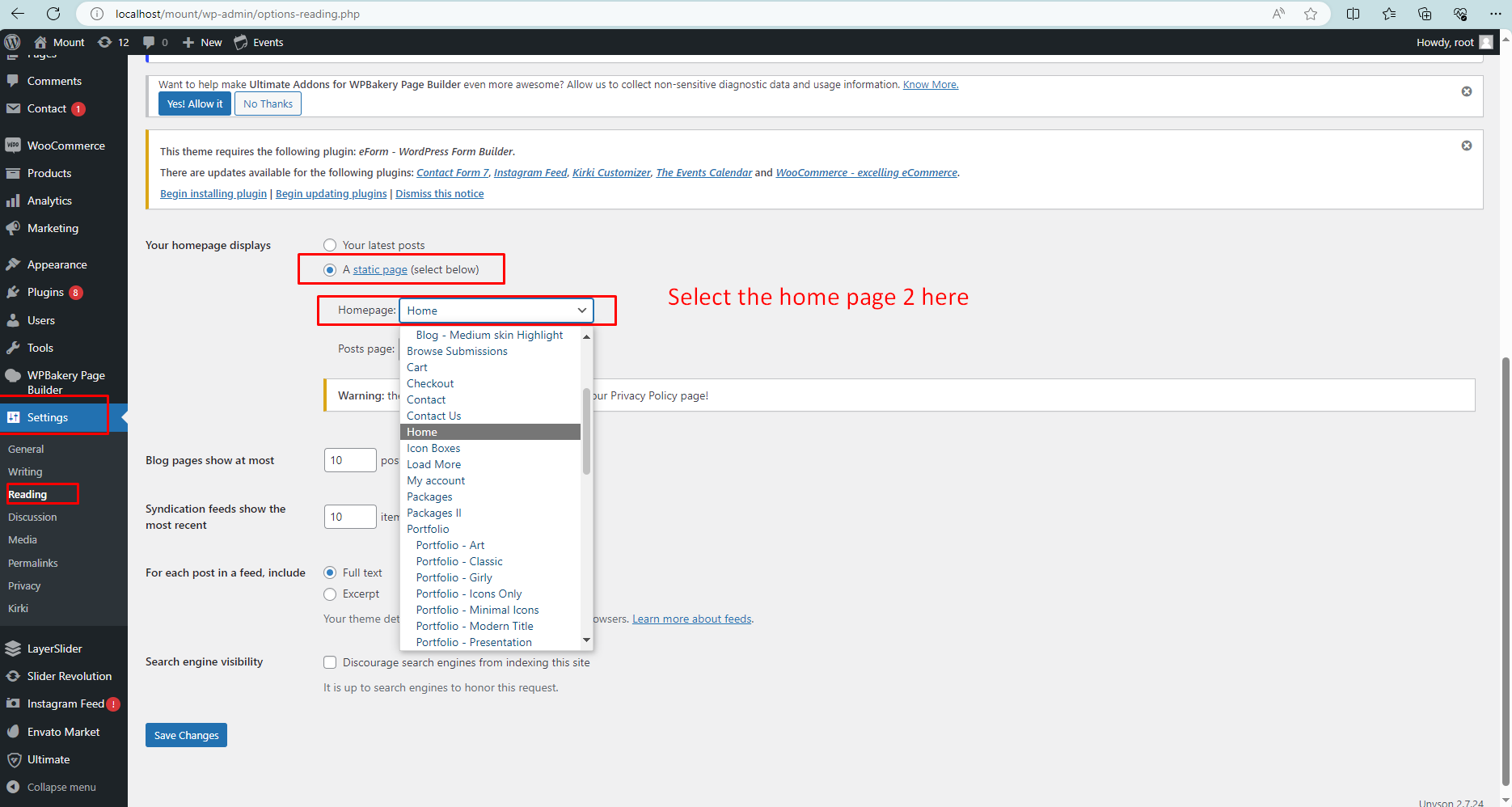Viewport: 1512px width, 807px height.
Task: Open Learn more about feeds link
Action: [692, 619]
